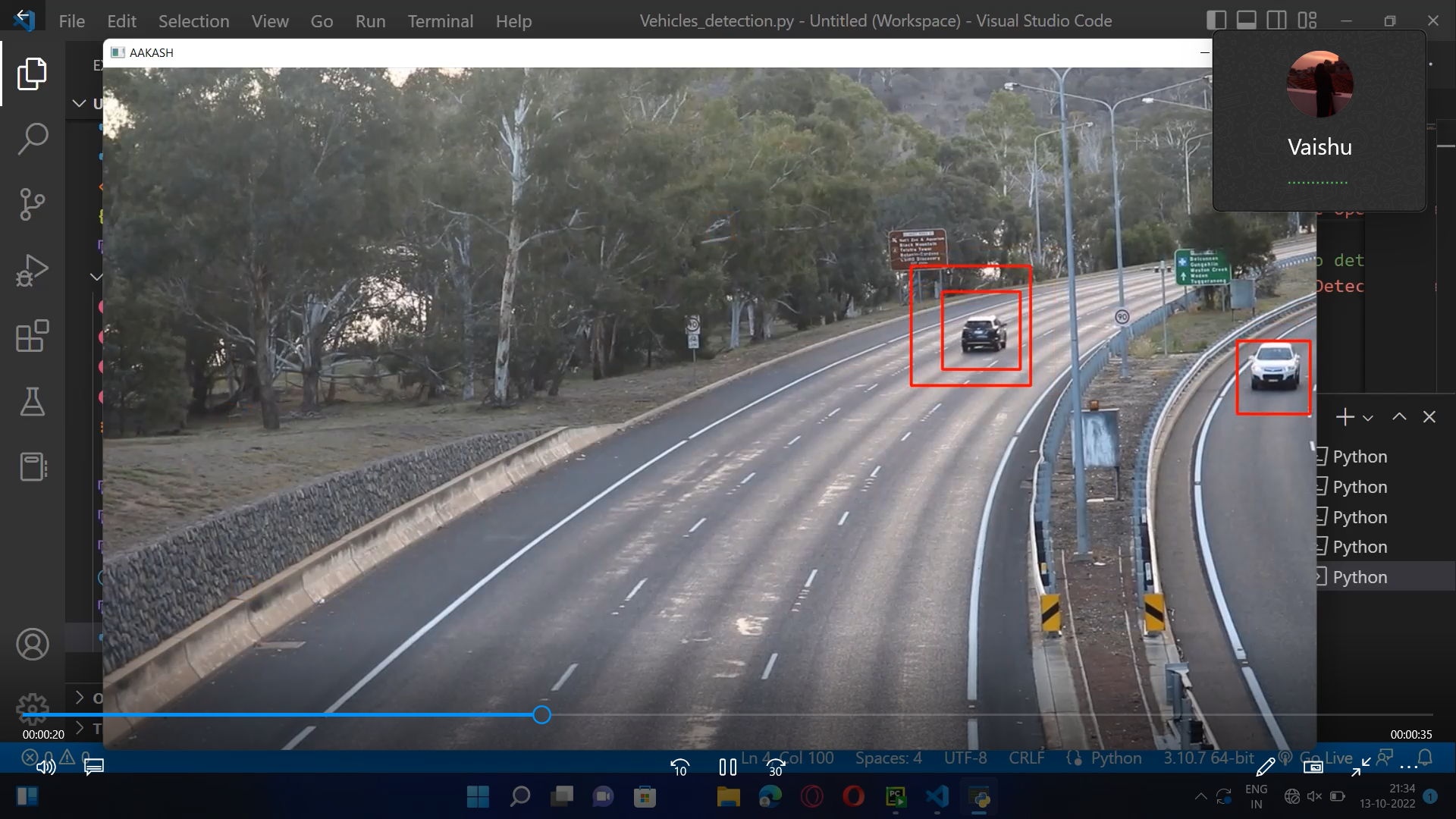The image size is (1456, 819).
Task: Mute the video volume speaker icon
Action: point(45,767)
